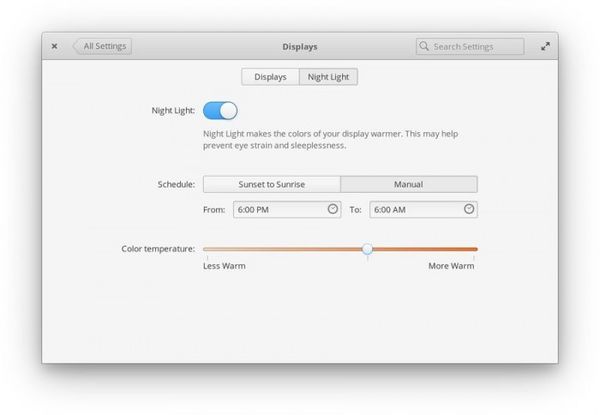Turn off the Night Light switch

[220, 110]
